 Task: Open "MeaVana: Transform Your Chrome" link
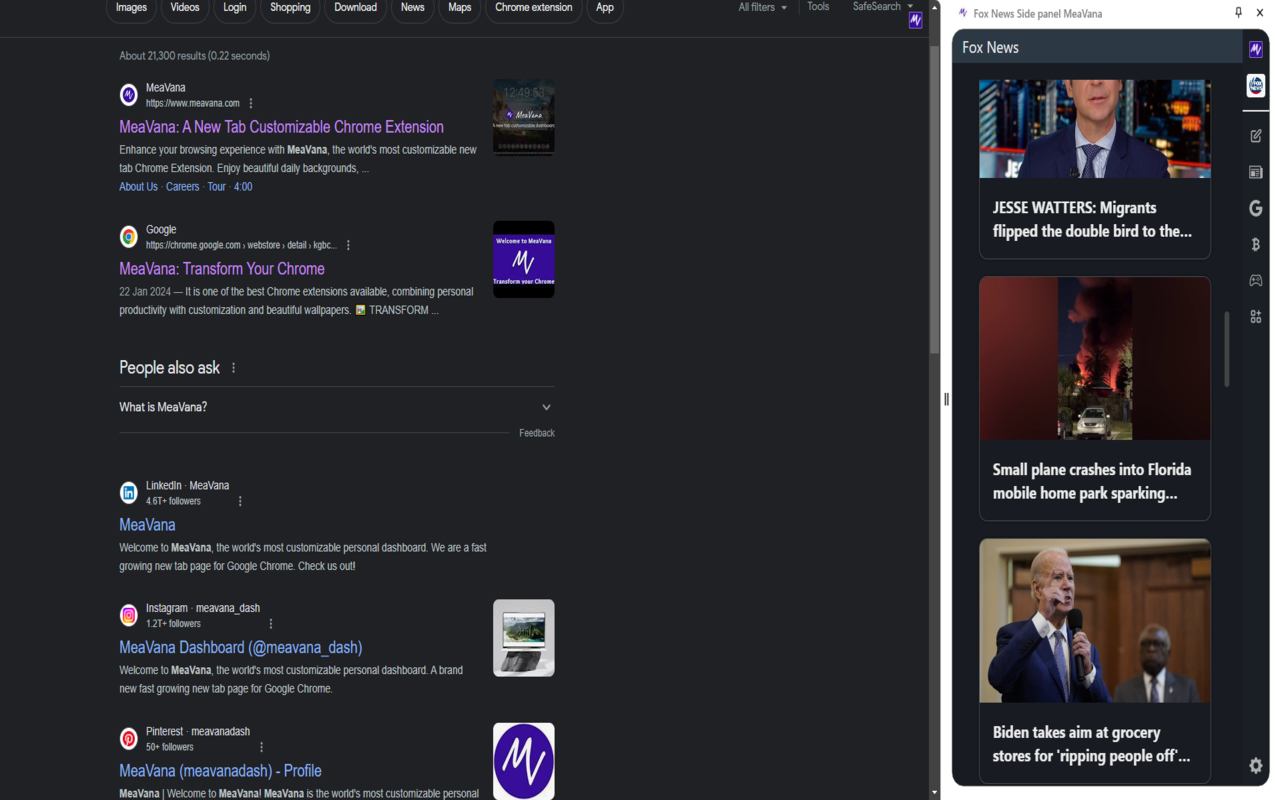click(222, 269)
